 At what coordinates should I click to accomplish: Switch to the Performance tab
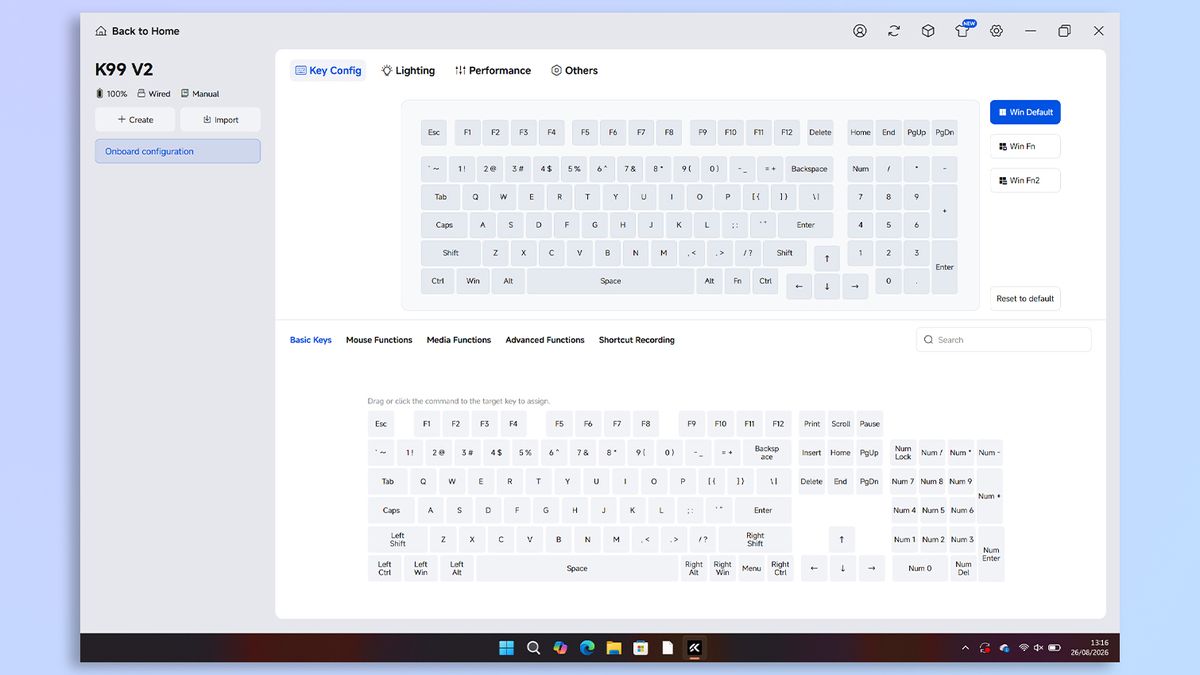pyautogui.click(x=492, y=71)
